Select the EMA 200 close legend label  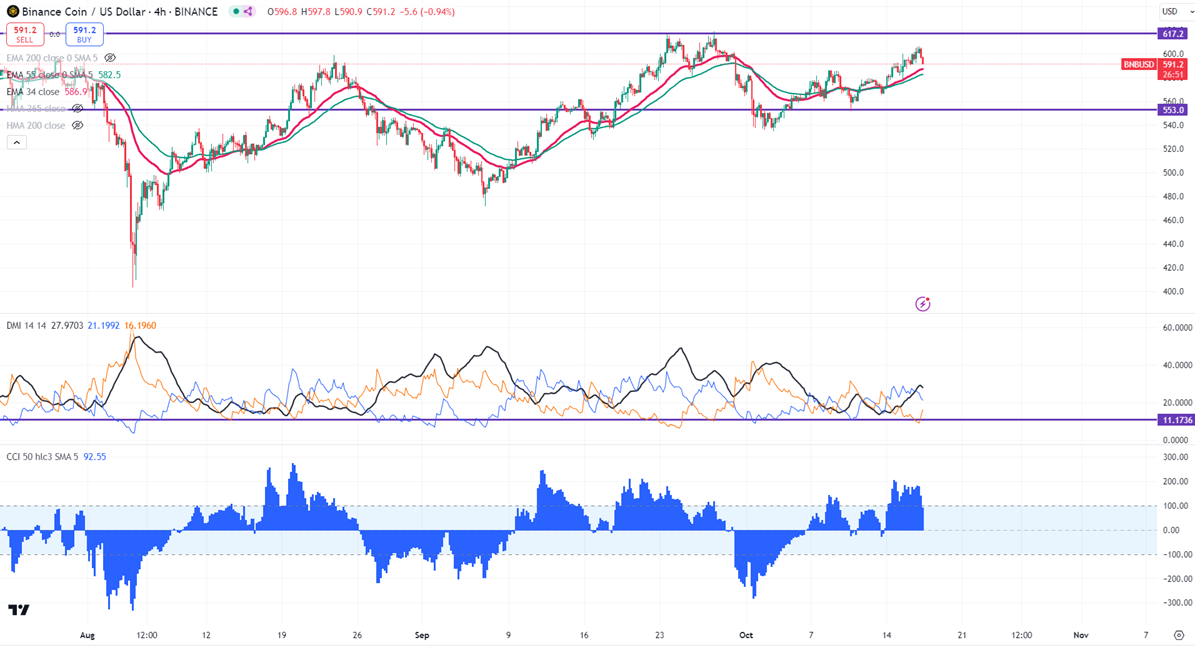pos(52,58)
